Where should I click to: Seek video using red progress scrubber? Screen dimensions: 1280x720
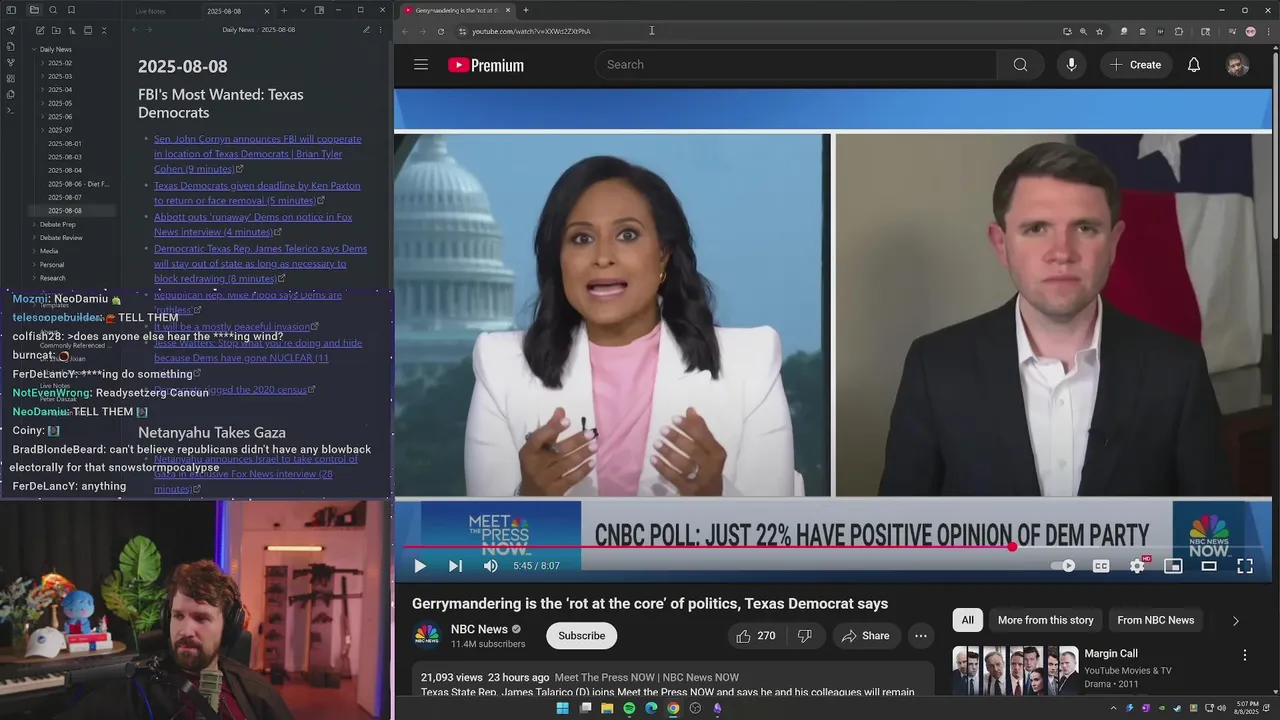coord(1012,547)
